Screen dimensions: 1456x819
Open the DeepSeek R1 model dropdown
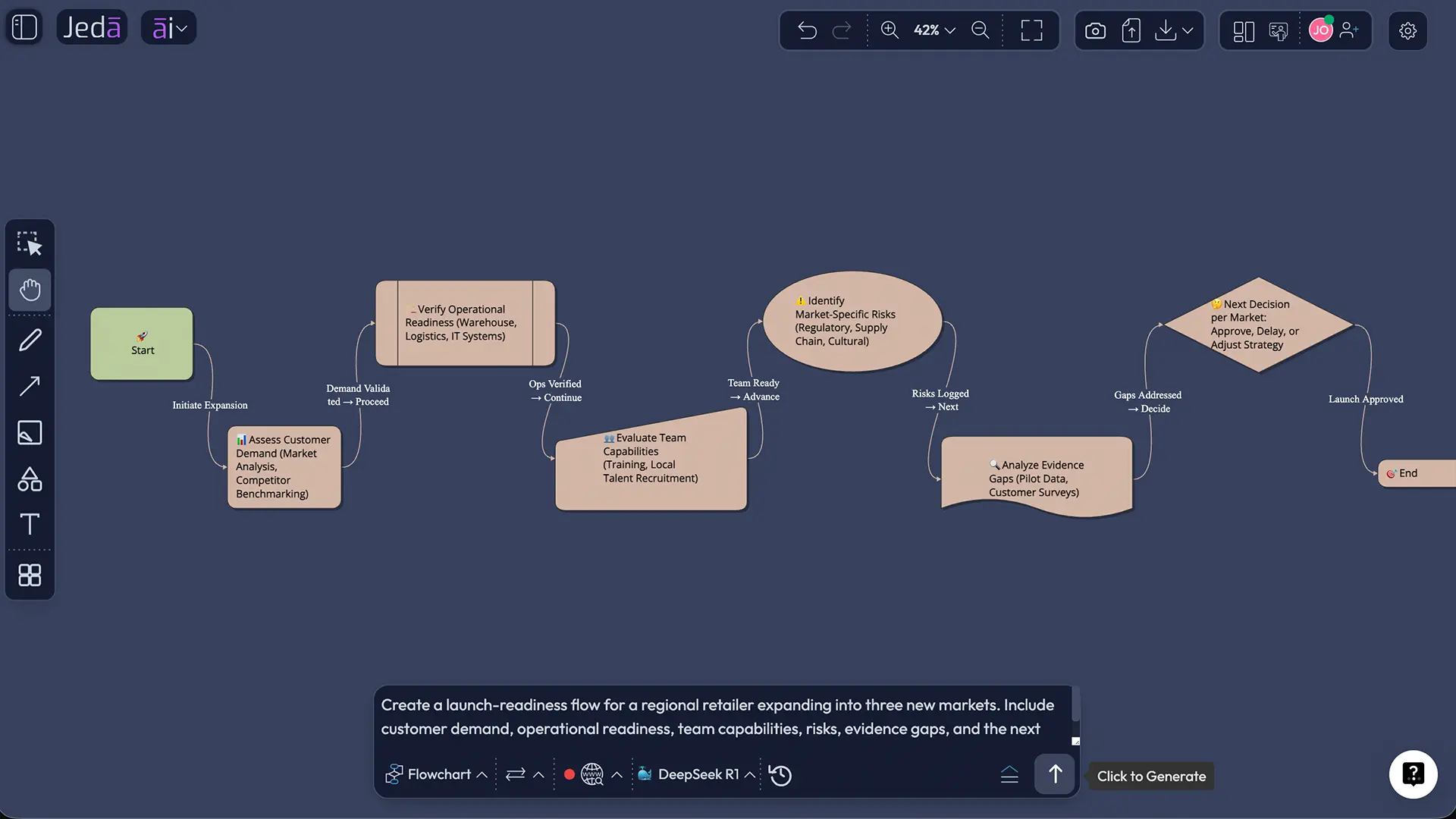(696, 774)
